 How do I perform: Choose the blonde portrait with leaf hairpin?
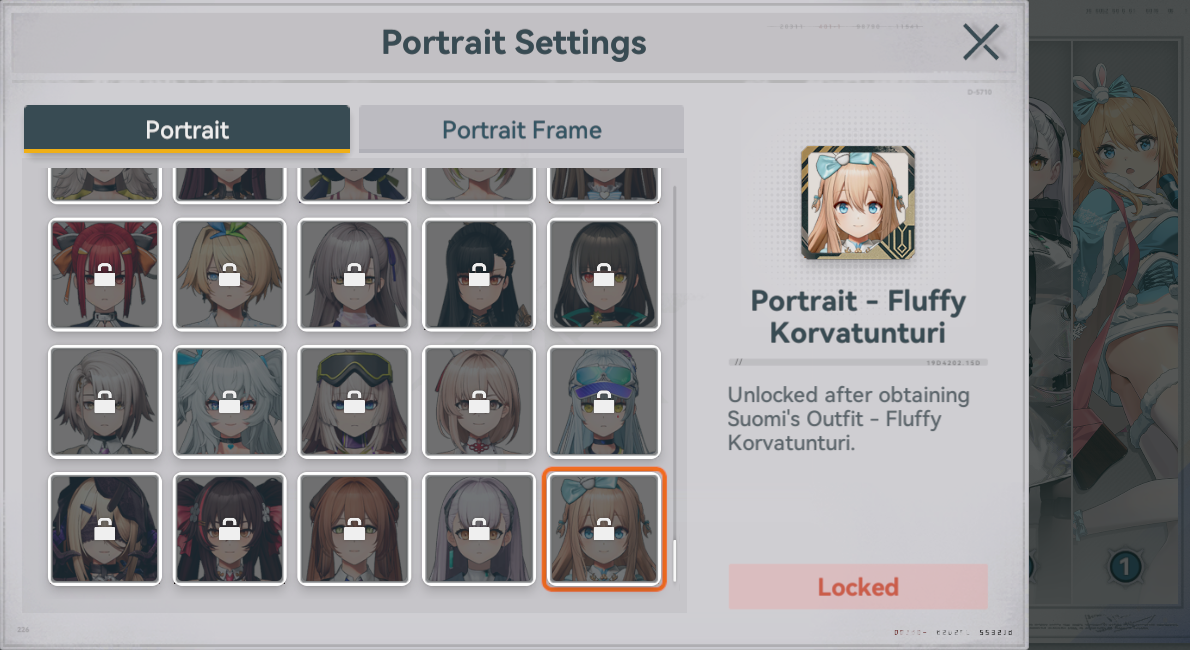click(x=229, y=274)
